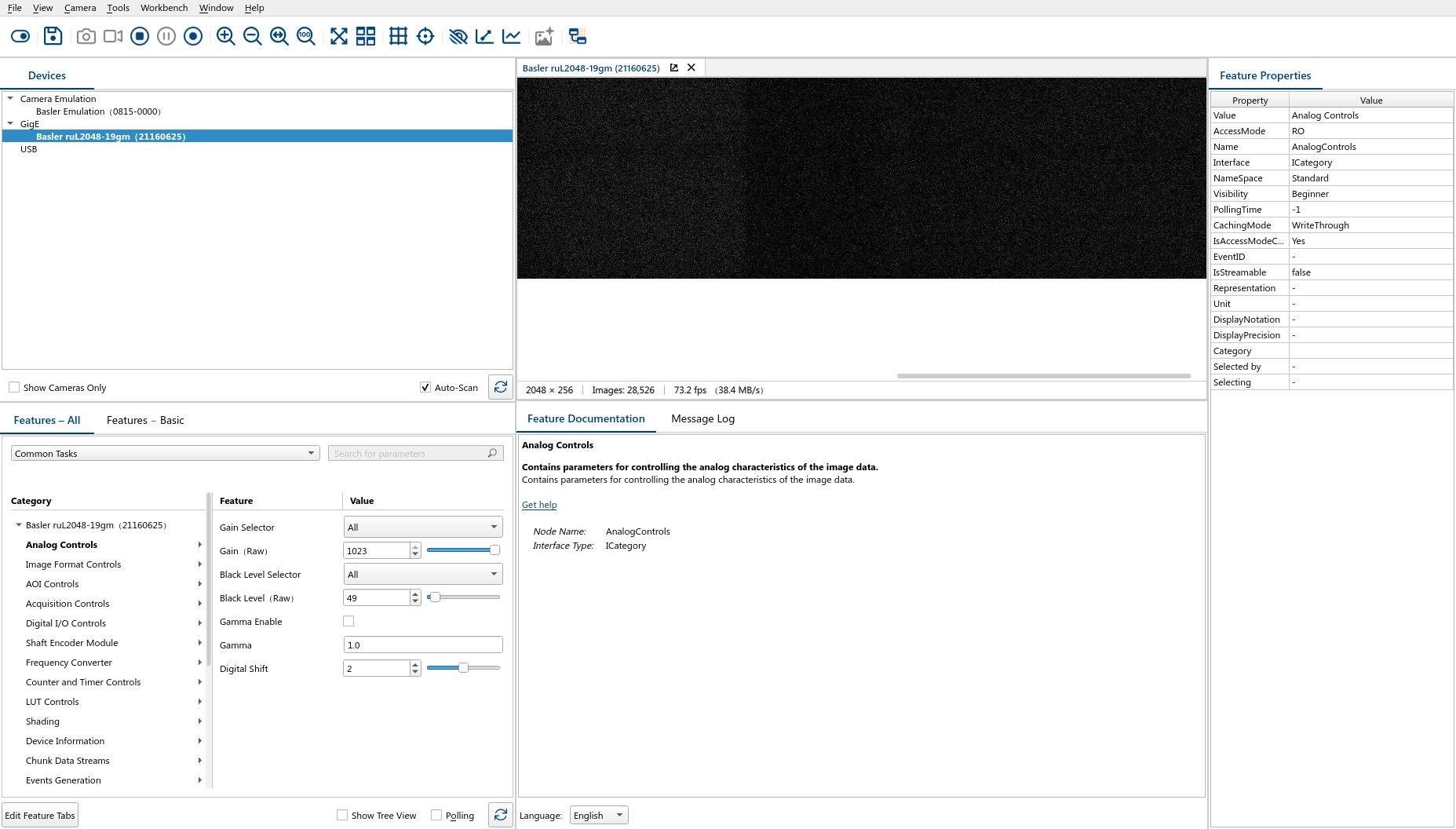Screen dimensions: 1456x829
Task: Click the image enhancement sparkle icon
Action: click(x=544, y=36)
